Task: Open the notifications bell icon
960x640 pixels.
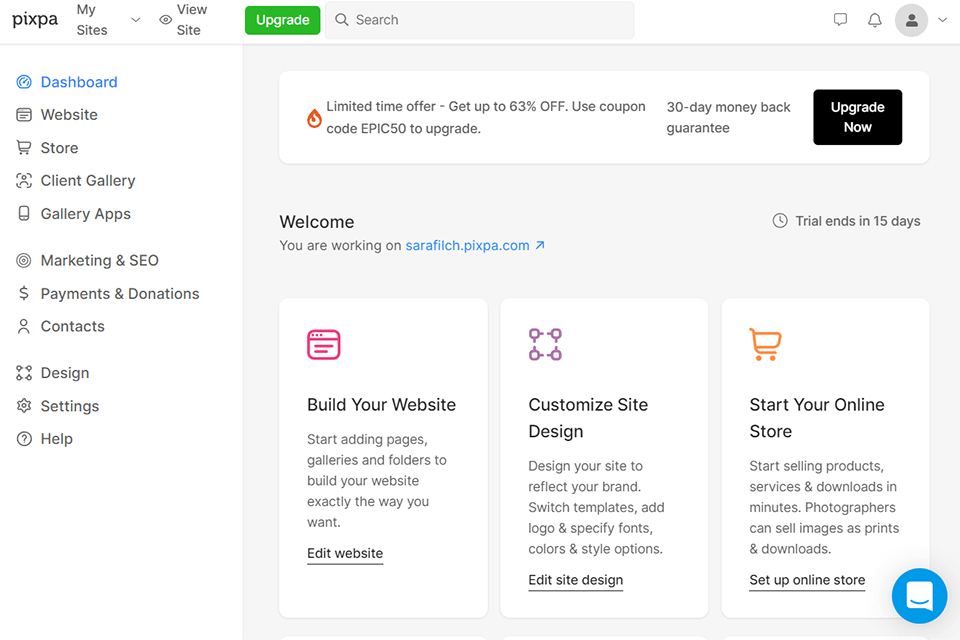Action: [875, 20]
